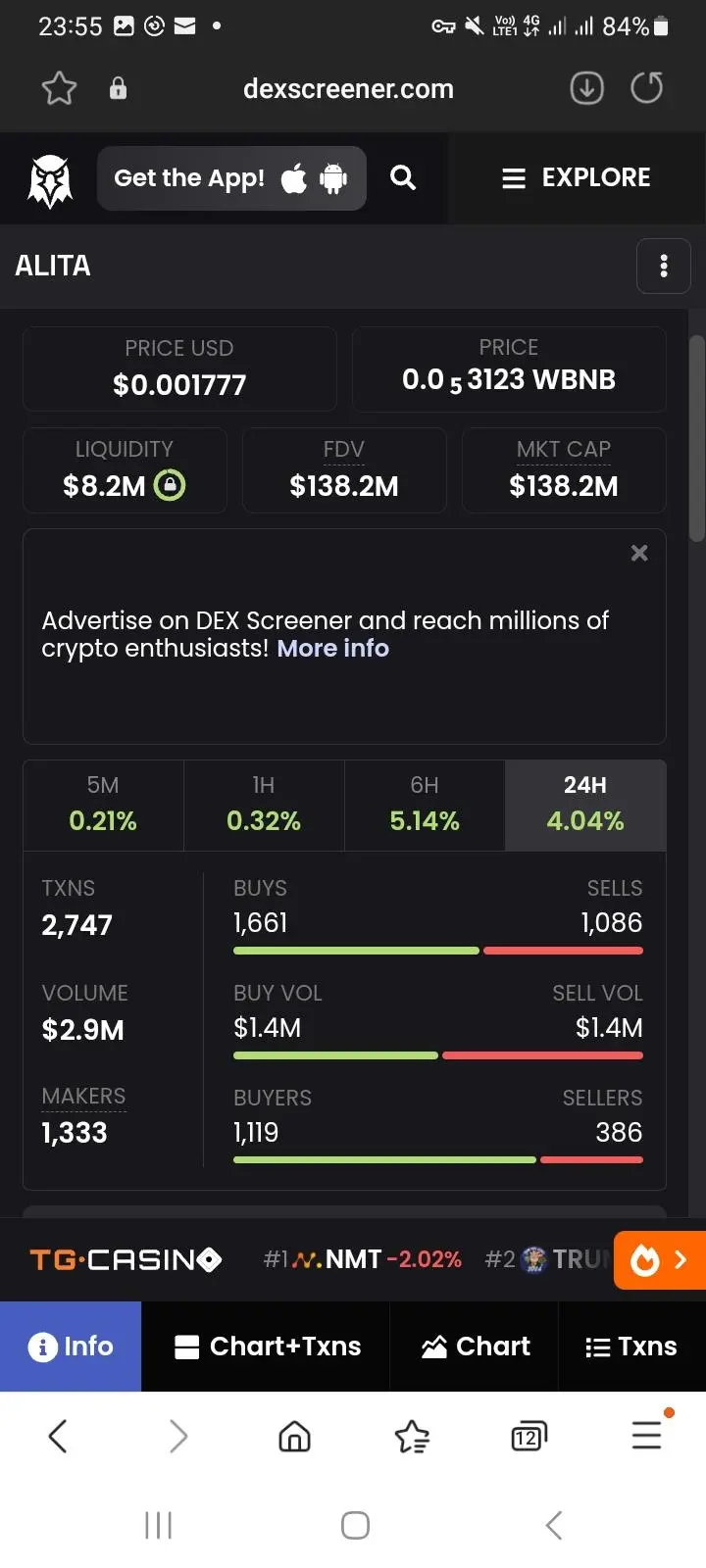706x1568 pixels.
Task: Open the three-dot menu beside ALITA
Action: click(664, 266)
